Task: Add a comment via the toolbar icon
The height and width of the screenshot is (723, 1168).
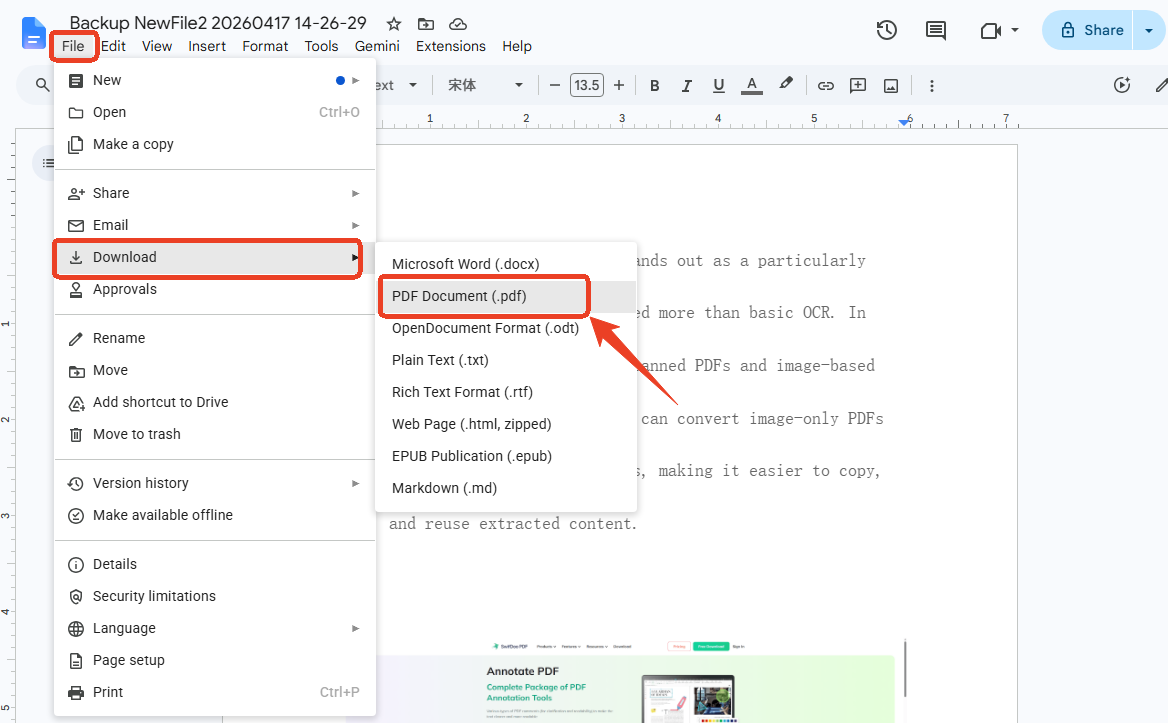Action: point(858,86)
